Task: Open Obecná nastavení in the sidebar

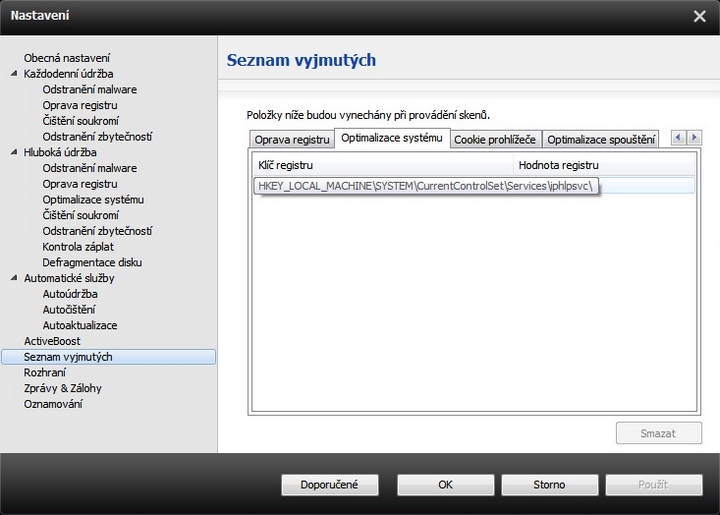Action: (67, 58)
